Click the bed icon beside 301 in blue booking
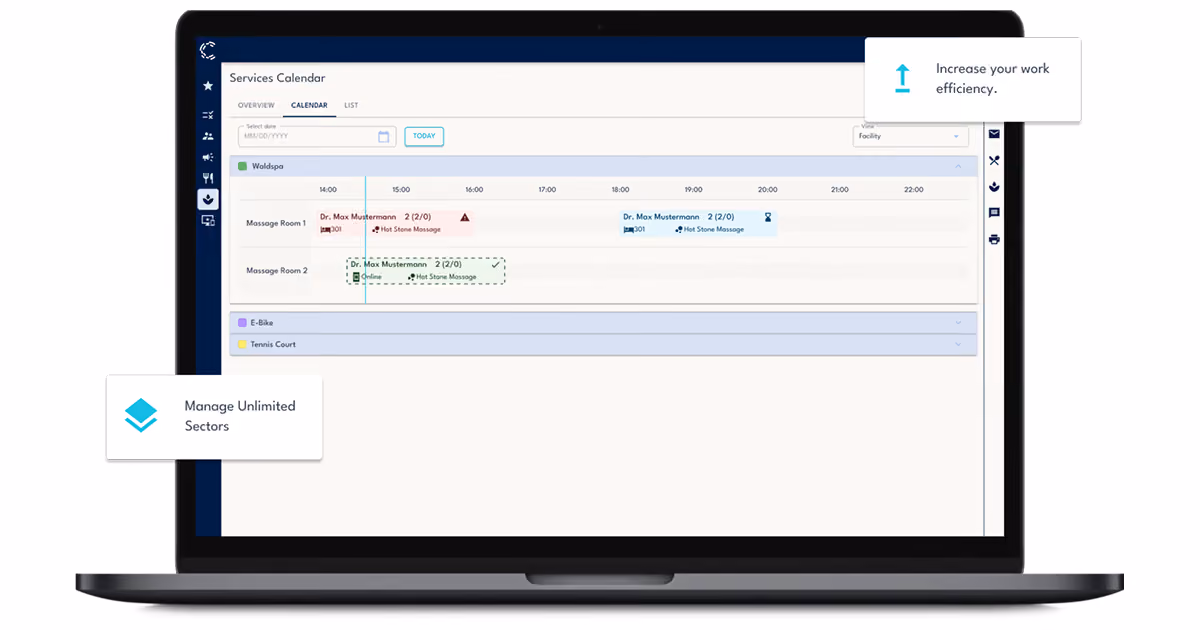The width and height of the screenshot is (1200, 630). click(x=628, y=229)
